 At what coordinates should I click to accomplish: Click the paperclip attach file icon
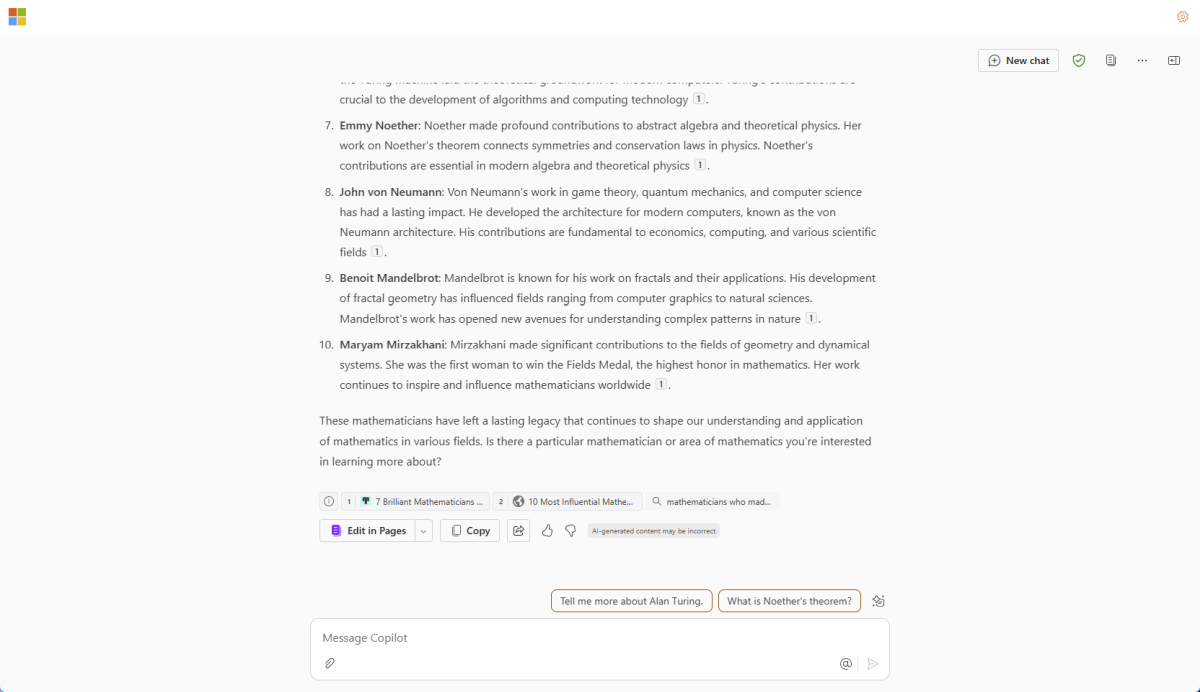(x=330, y=663)
